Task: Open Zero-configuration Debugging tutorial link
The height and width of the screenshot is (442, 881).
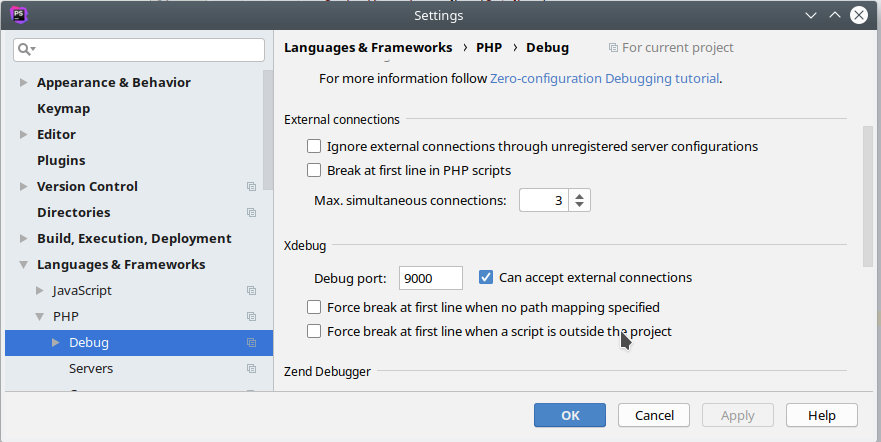Action: click(605, 79)
